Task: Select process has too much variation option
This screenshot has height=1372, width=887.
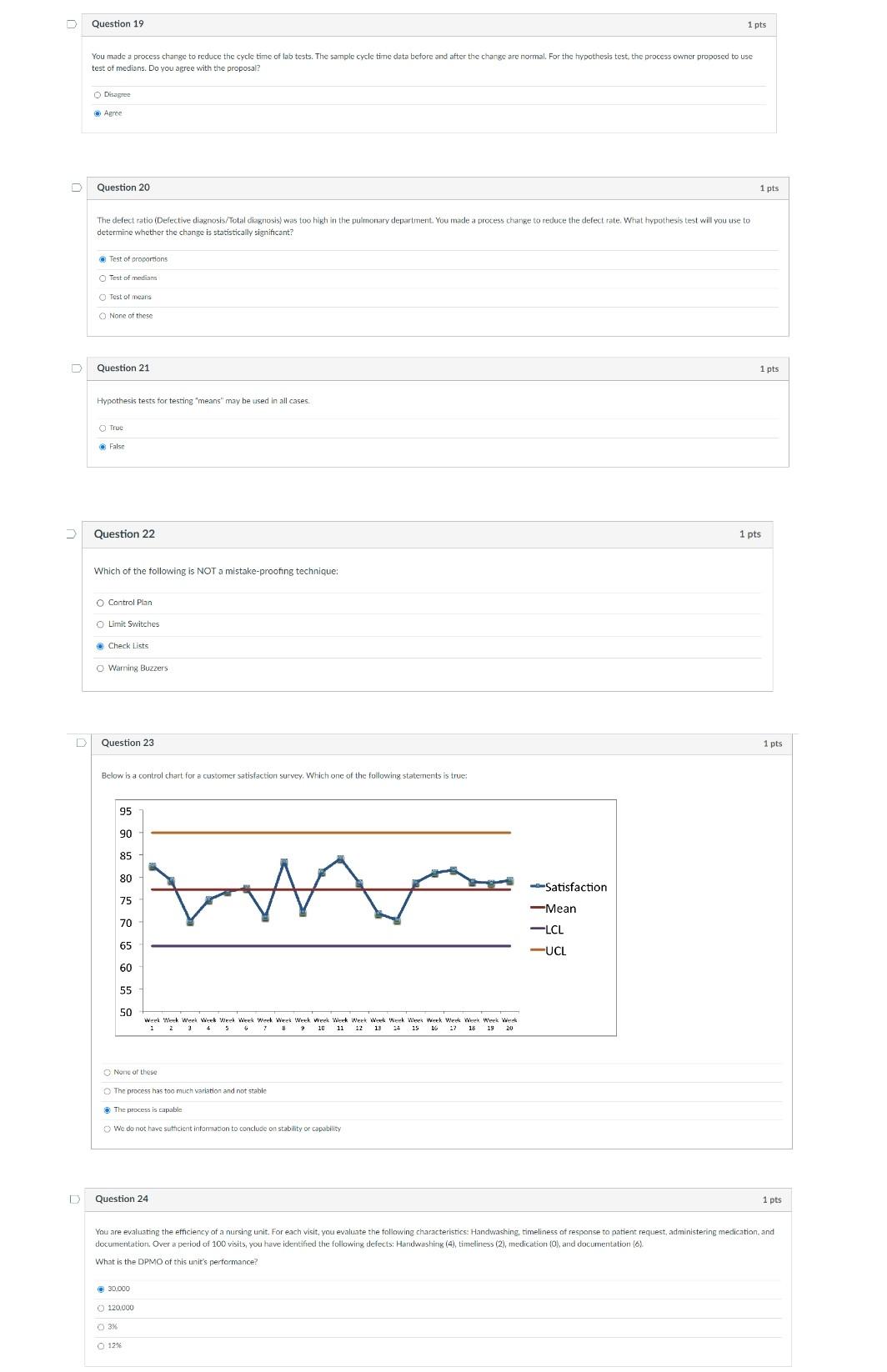Action: tap(108, 1091)
